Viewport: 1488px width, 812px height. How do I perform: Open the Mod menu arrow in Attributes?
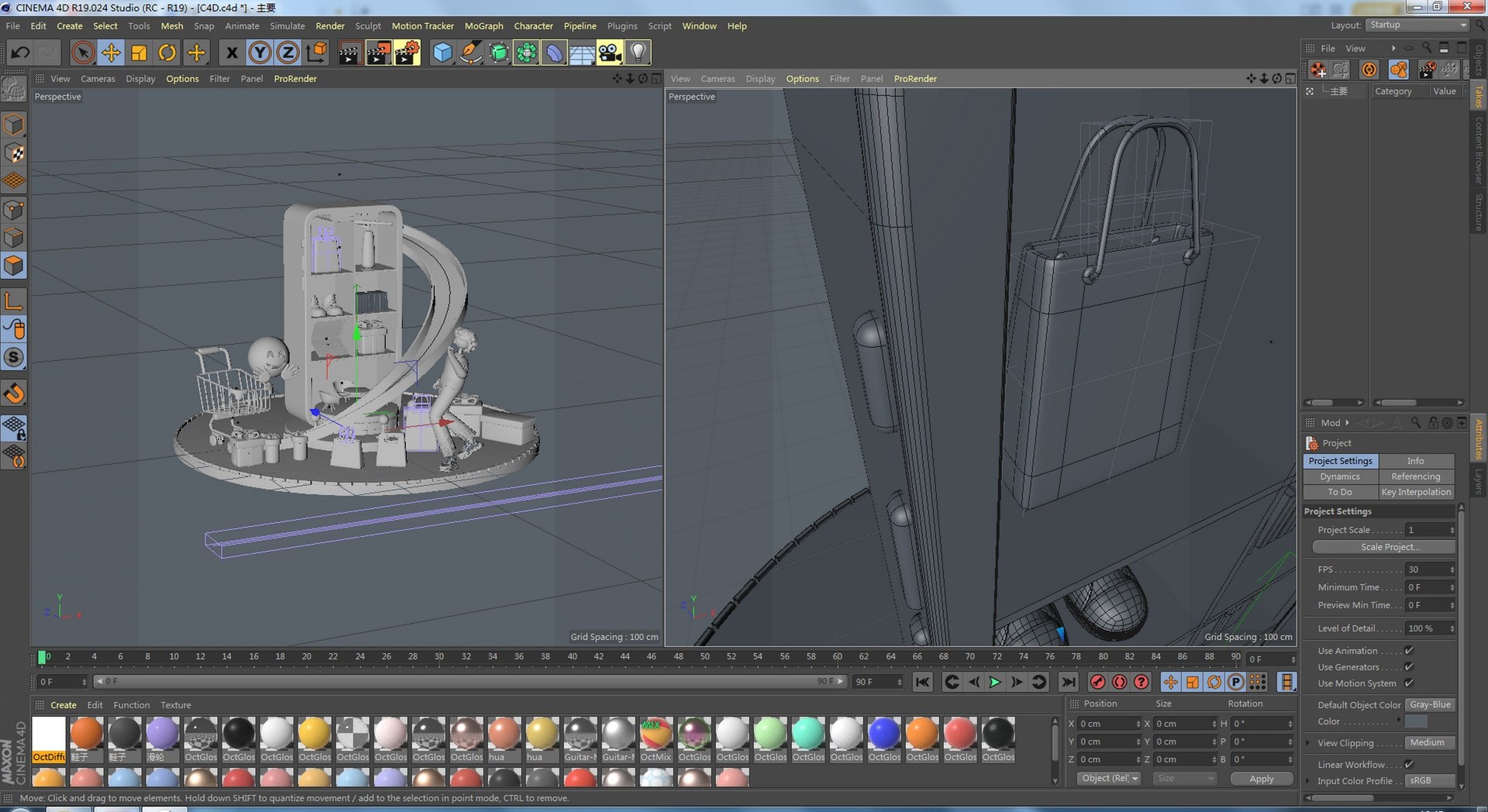tap(1347, 423)
